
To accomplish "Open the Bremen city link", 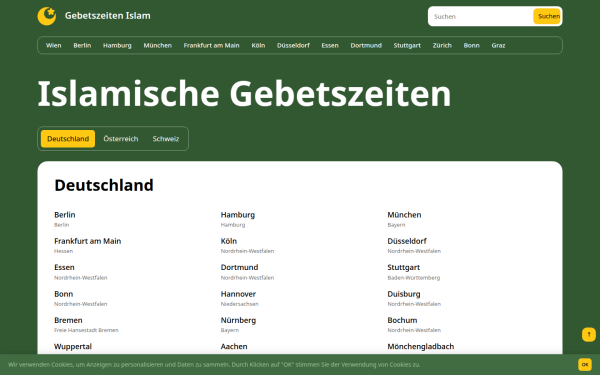I will click(68, 320).
